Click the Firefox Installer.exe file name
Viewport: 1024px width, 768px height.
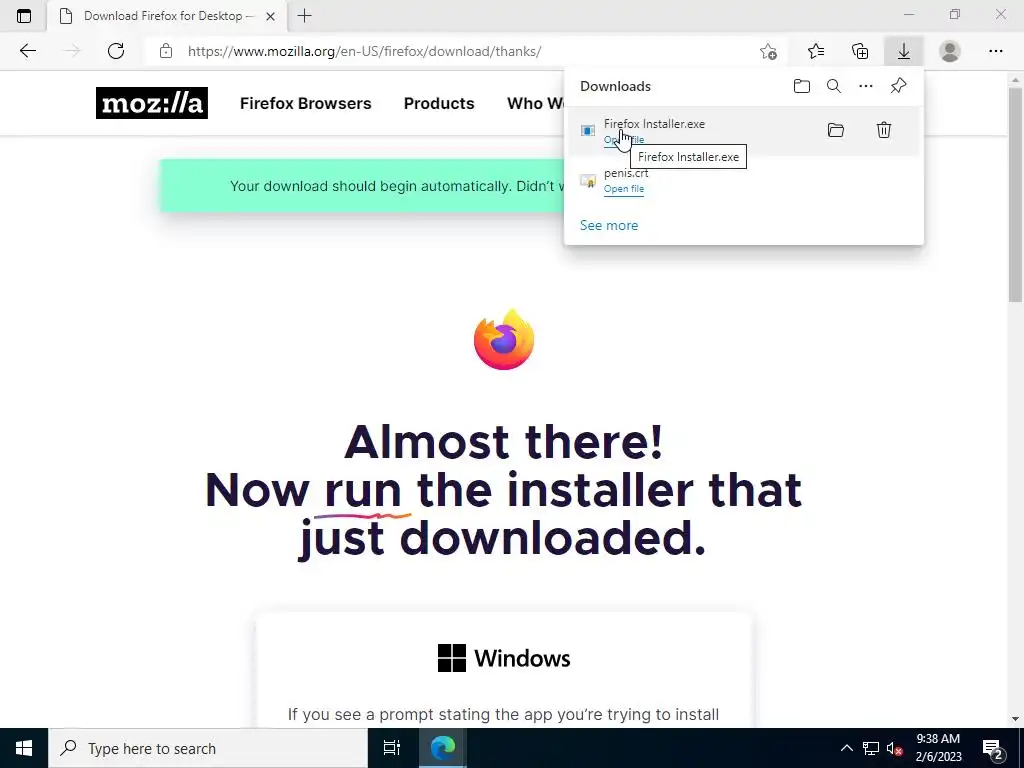coord(654,123)
